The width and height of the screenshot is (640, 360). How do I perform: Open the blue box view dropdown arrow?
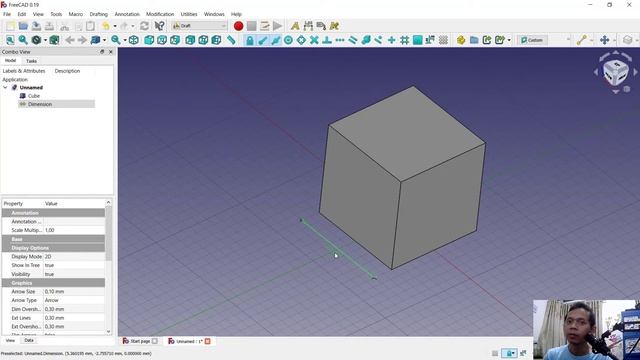coord(104,40)
